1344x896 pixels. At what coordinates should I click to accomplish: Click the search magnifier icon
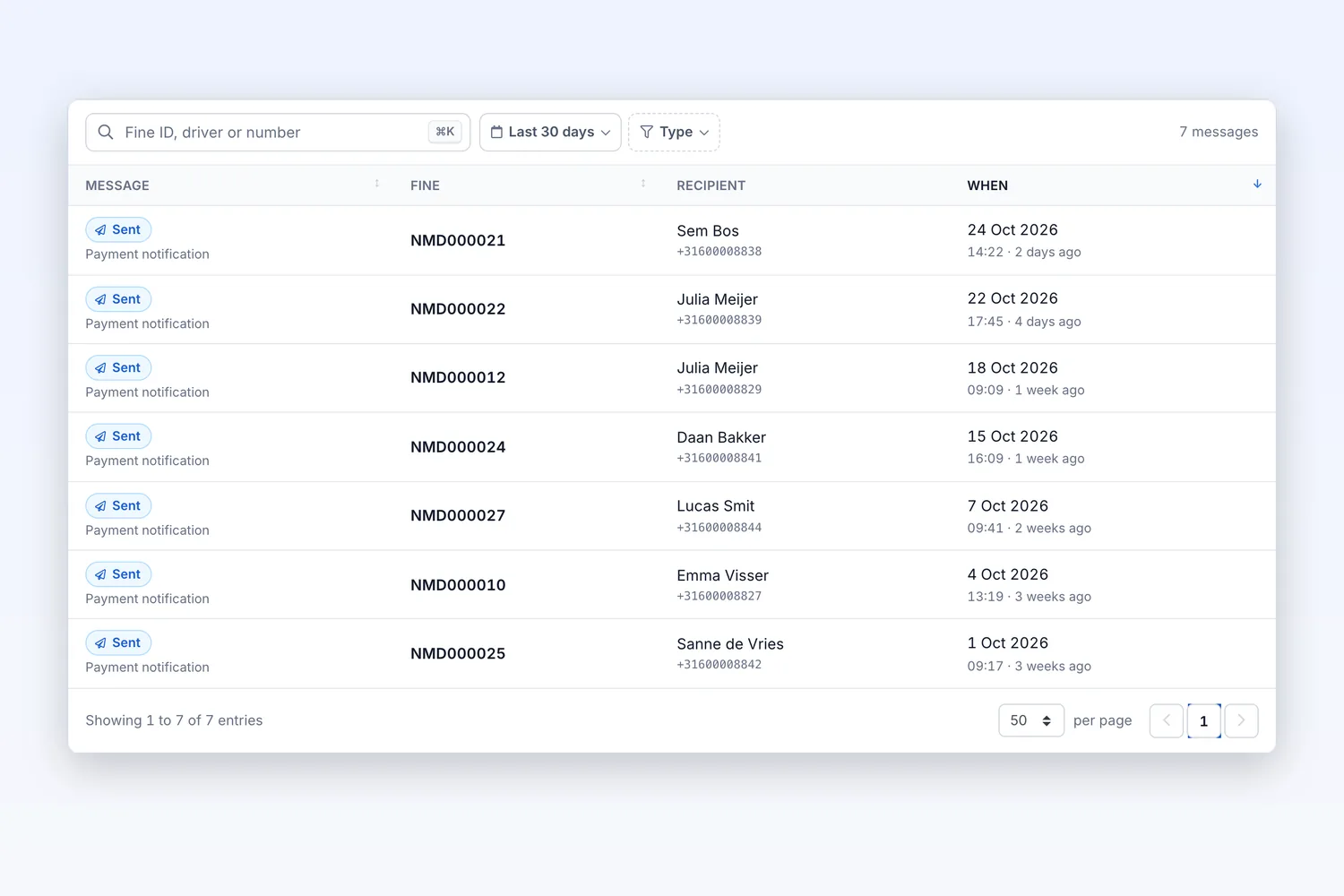point(106,133)
